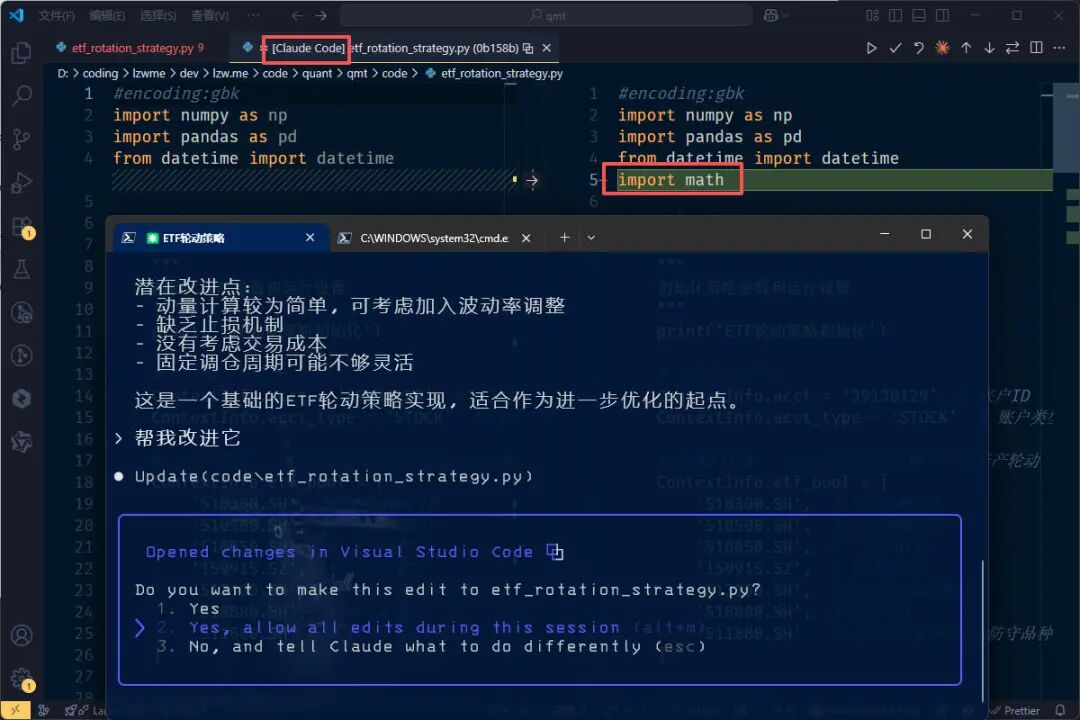Close the Claude Code diff tab

coord(546,48)
